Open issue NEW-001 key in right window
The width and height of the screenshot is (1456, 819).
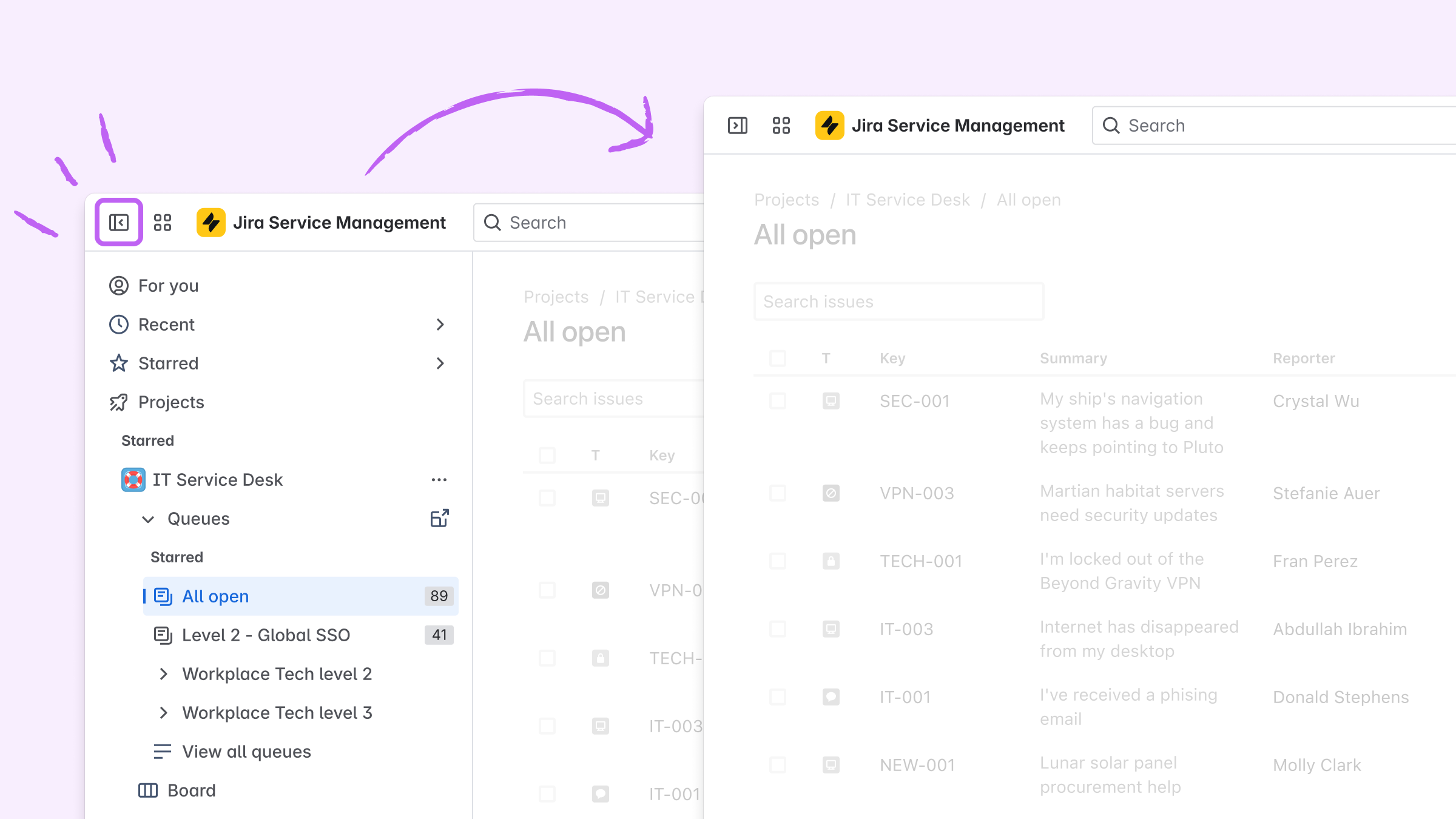click(918, 765)
